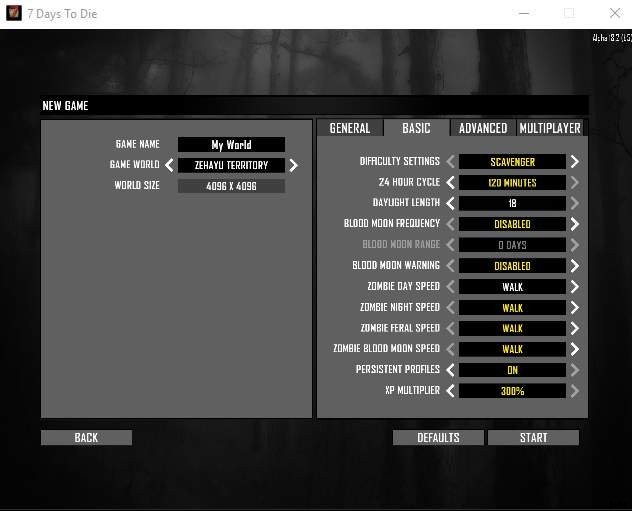
Task: Click Zombie Night Speed left arrow
Action: tap(450, 307)
